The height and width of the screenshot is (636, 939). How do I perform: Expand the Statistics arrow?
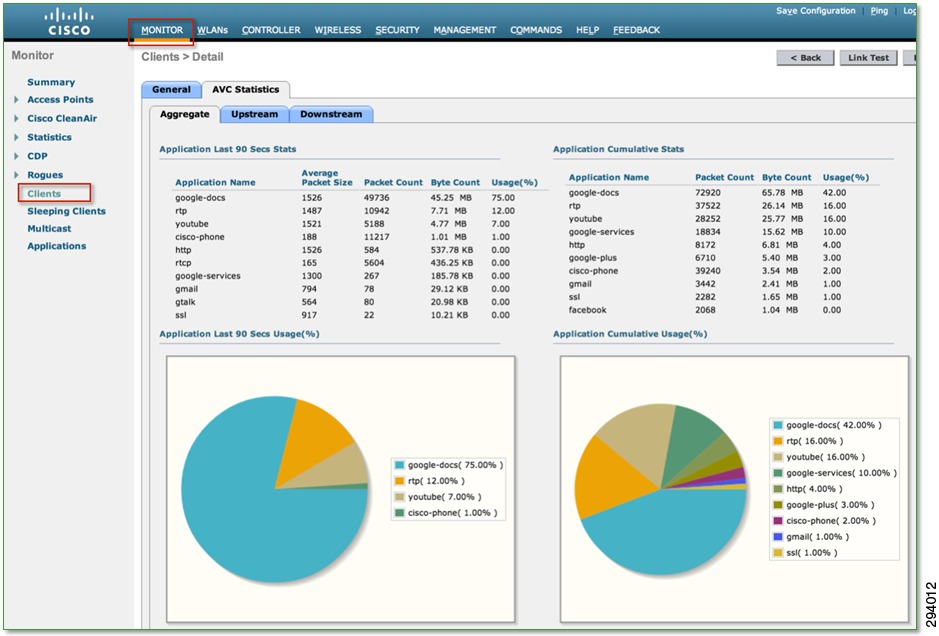click(16, 137)
